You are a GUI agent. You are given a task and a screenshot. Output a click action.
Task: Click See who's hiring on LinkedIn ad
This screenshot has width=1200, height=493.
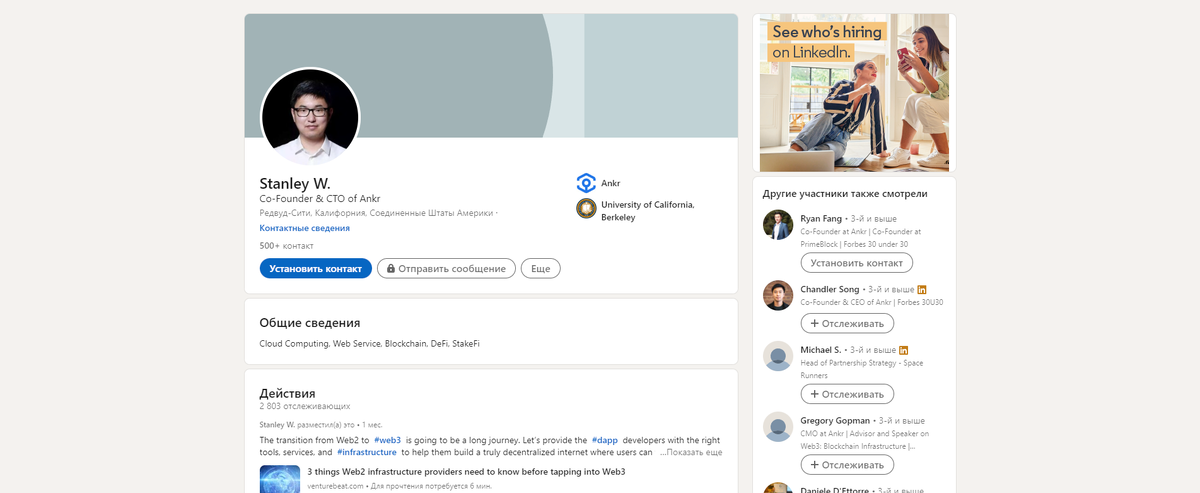[854, 93]
